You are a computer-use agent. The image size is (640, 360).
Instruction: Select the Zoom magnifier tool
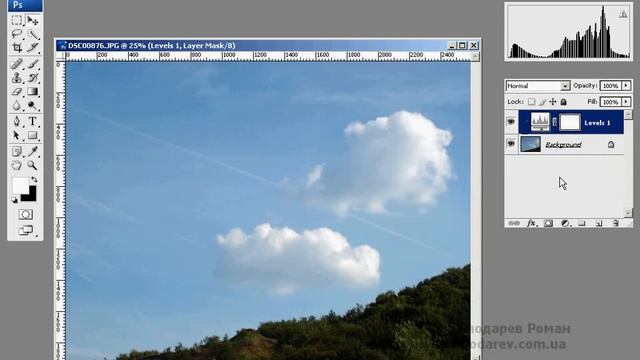(x=33, y=165)
